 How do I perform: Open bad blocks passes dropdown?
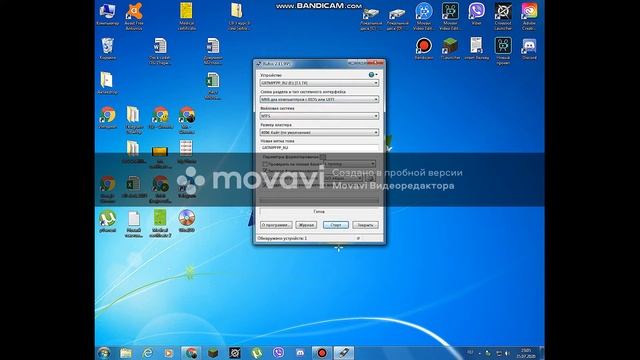pos(349,164)
